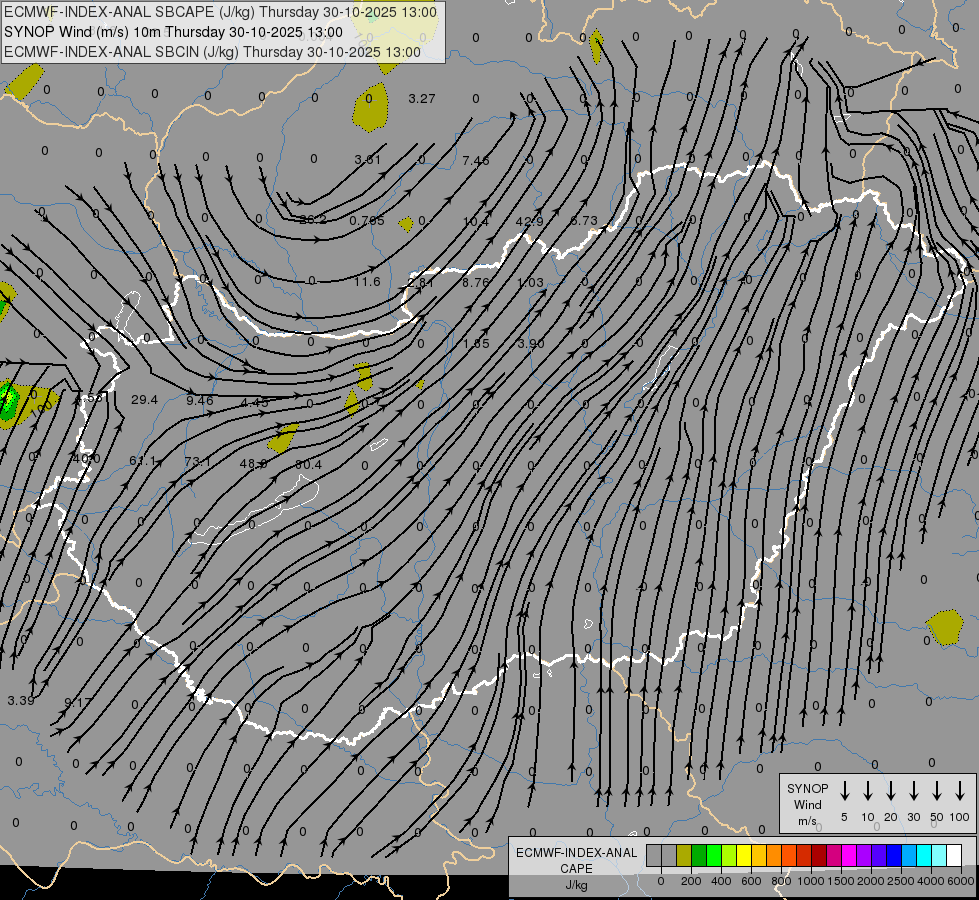Click the map value 3.39

[21, 700]
